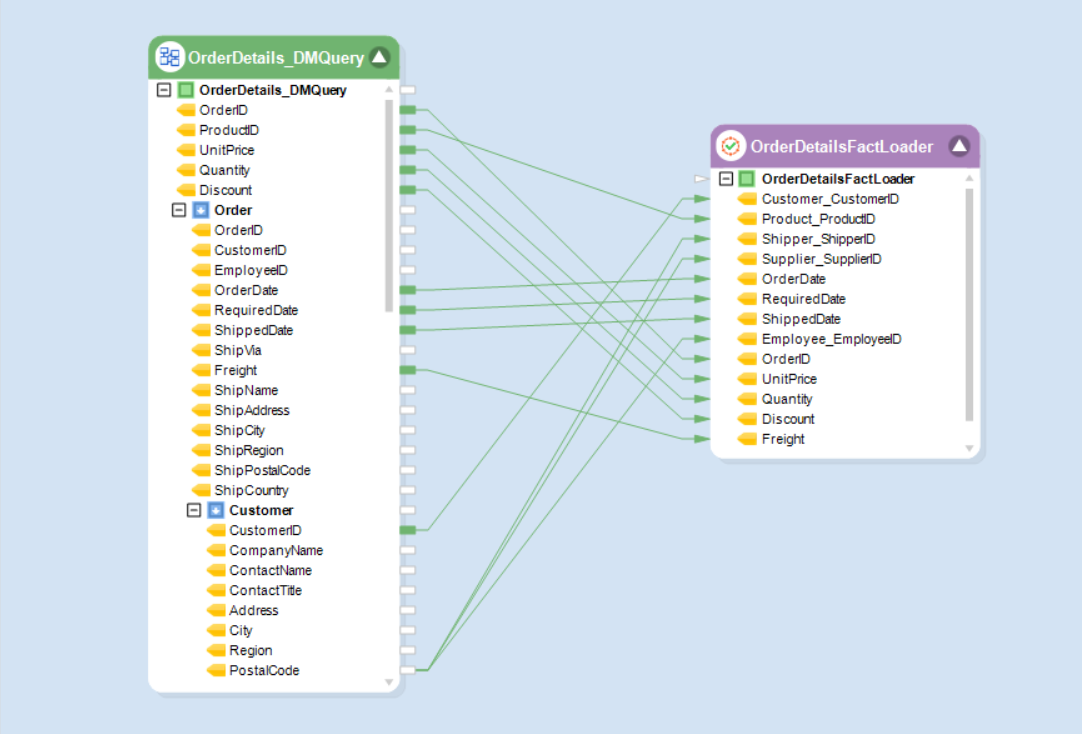Viewport: 1082px width, 734px height.
Task: Click the blue Order entity node icon
Action: tap(201, 210)
